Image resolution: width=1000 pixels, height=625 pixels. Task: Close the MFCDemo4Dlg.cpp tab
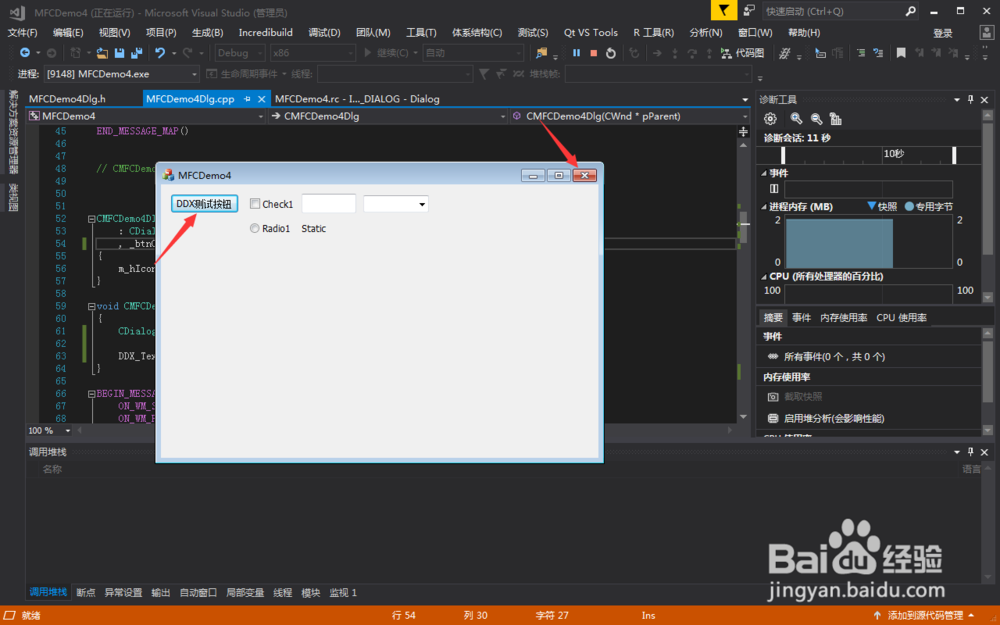(261, 99)
